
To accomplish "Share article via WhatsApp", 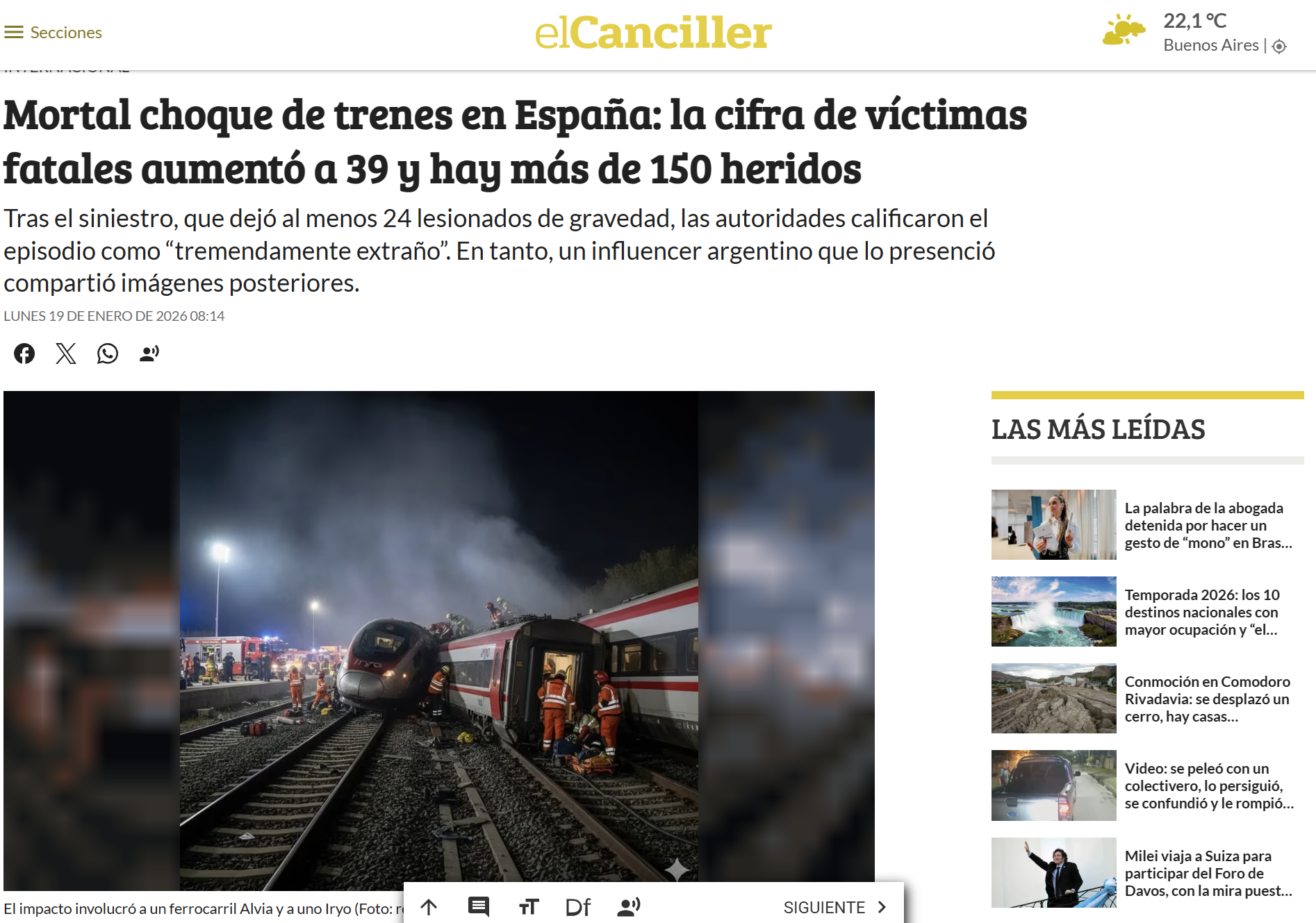I will click(108, 354).
